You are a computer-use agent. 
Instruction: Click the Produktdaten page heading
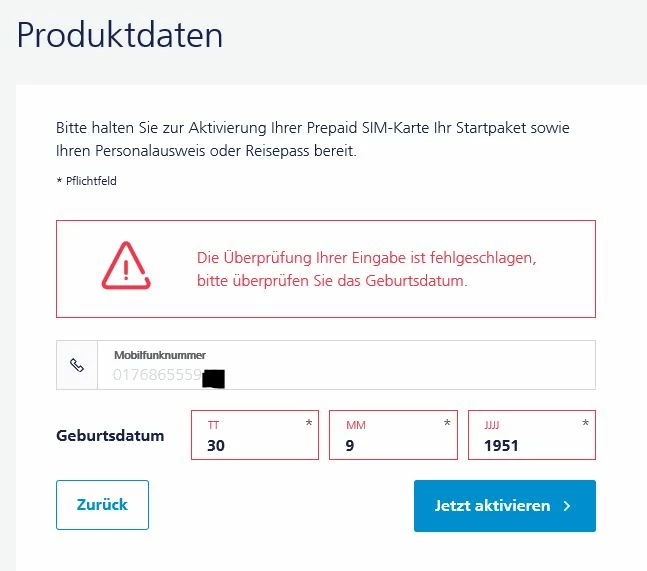tap(120, 36)
